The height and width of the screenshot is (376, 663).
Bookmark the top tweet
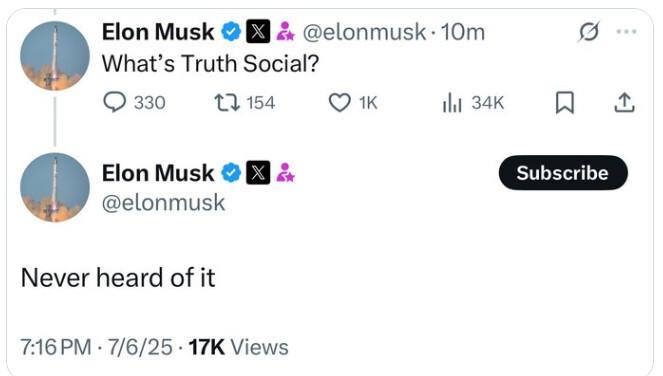pos(564,103)
